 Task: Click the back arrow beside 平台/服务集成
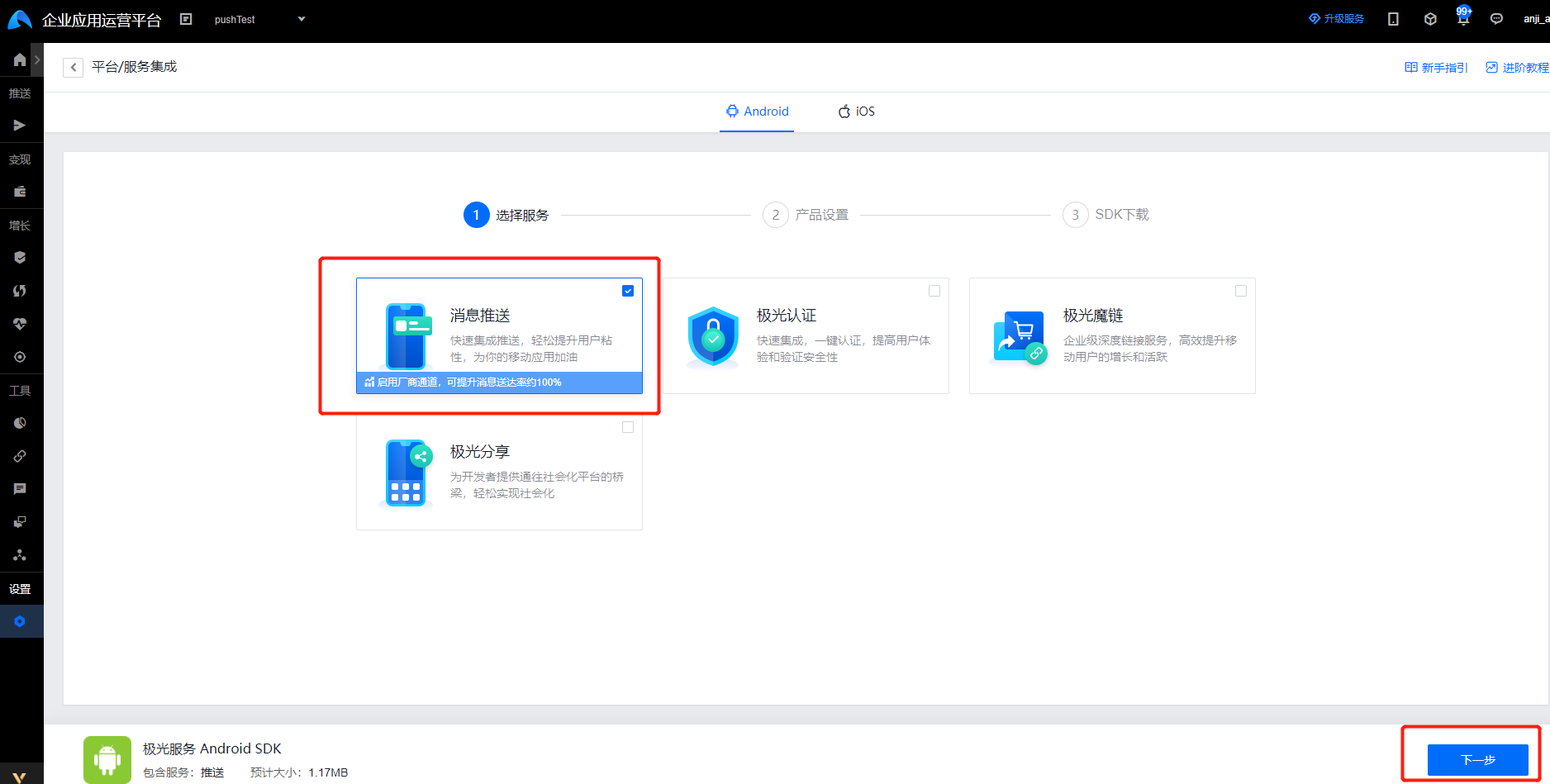pyautogui.click(x=73, y=67)
